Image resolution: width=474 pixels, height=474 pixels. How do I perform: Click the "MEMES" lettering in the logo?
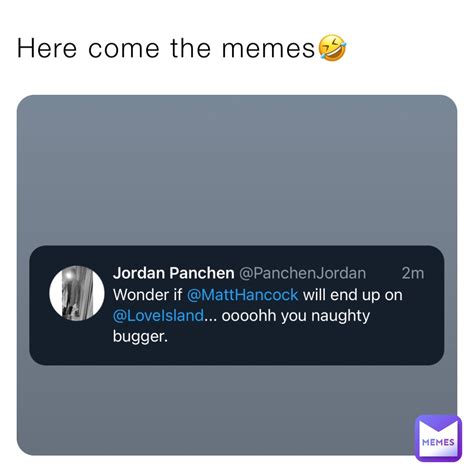point(438,442)
